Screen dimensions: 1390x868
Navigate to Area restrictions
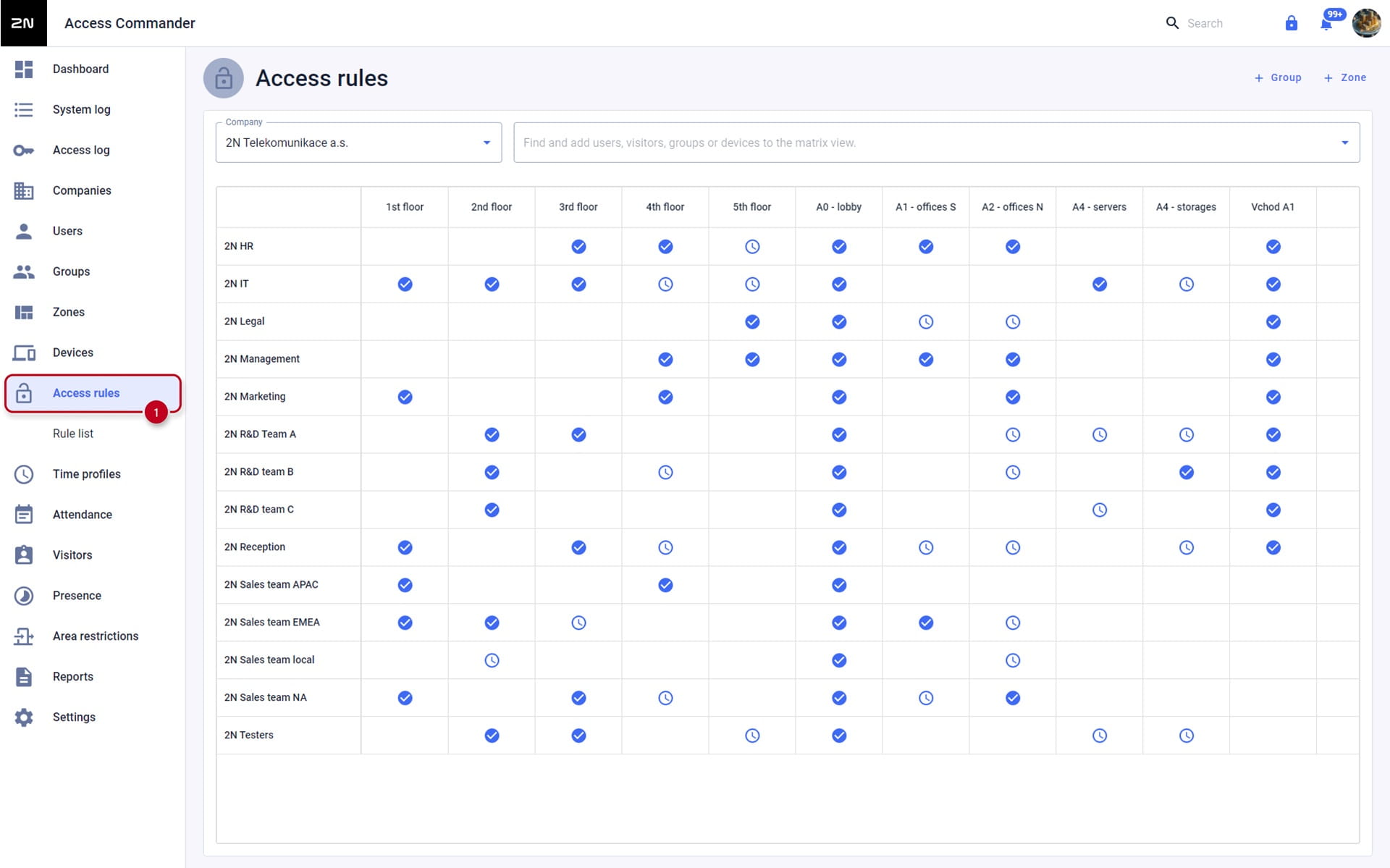point(96,636)
